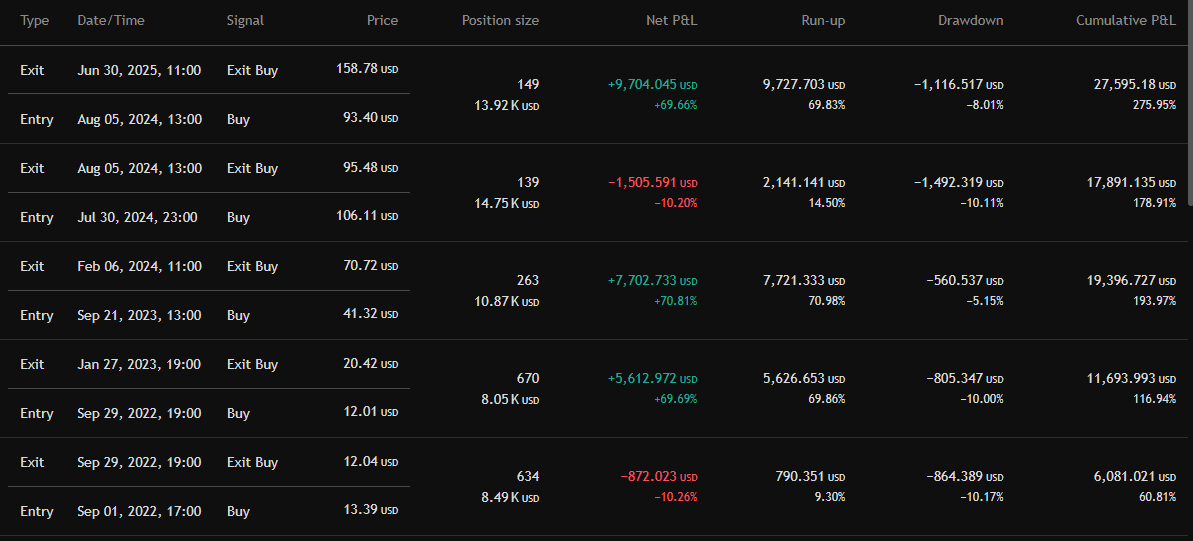
Task: Select the Sep 01, 2022 entry date
Action: click(x=139, y=511)
